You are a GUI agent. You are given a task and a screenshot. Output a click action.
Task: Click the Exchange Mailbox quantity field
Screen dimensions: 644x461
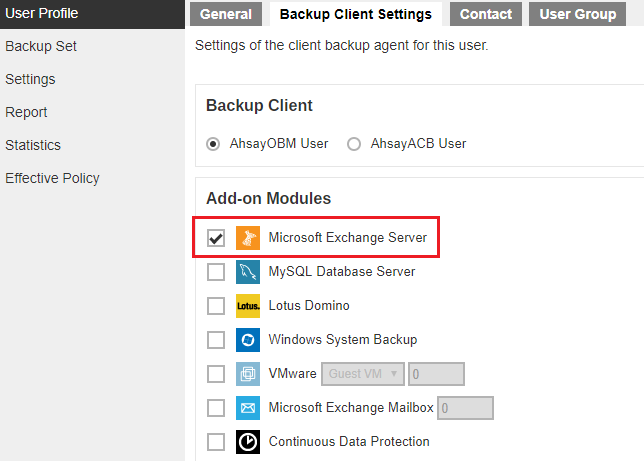[465, 408]
